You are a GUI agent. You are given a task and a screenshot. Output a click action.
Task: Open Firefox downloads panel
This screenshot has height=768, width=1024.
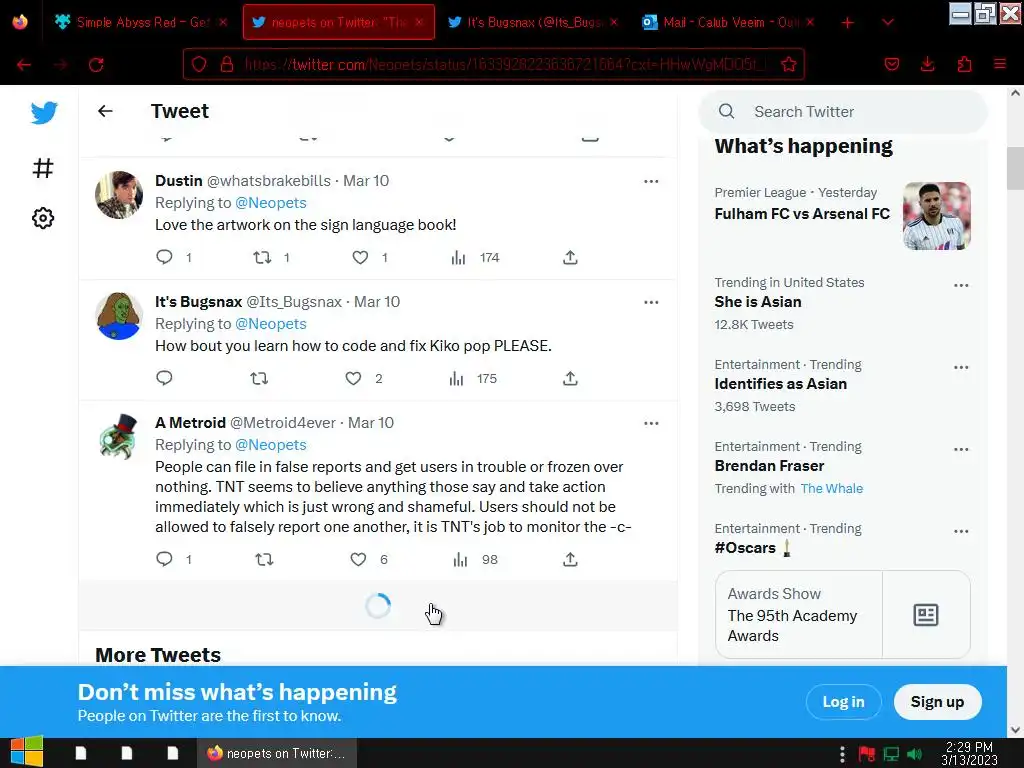pyautogui.click(x=927, y=64)
